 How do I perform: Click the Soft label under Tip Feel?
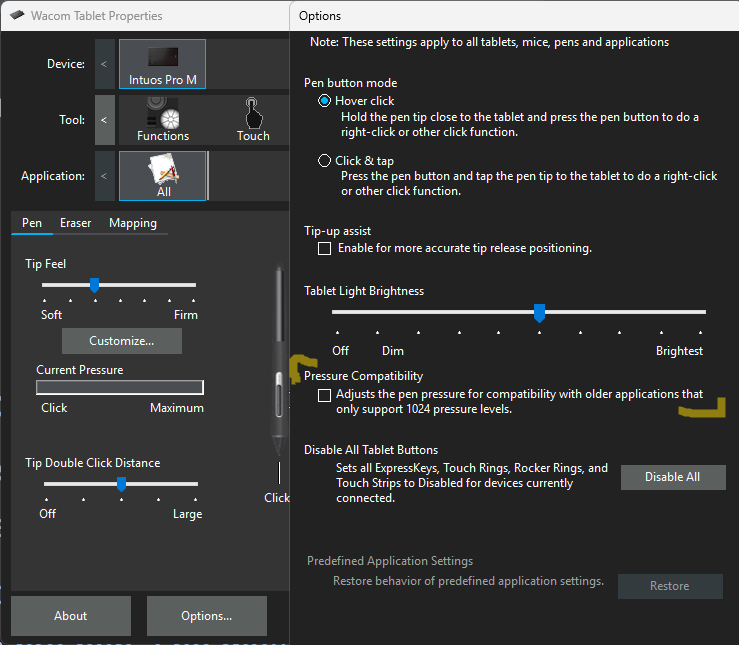click(51, 315)
